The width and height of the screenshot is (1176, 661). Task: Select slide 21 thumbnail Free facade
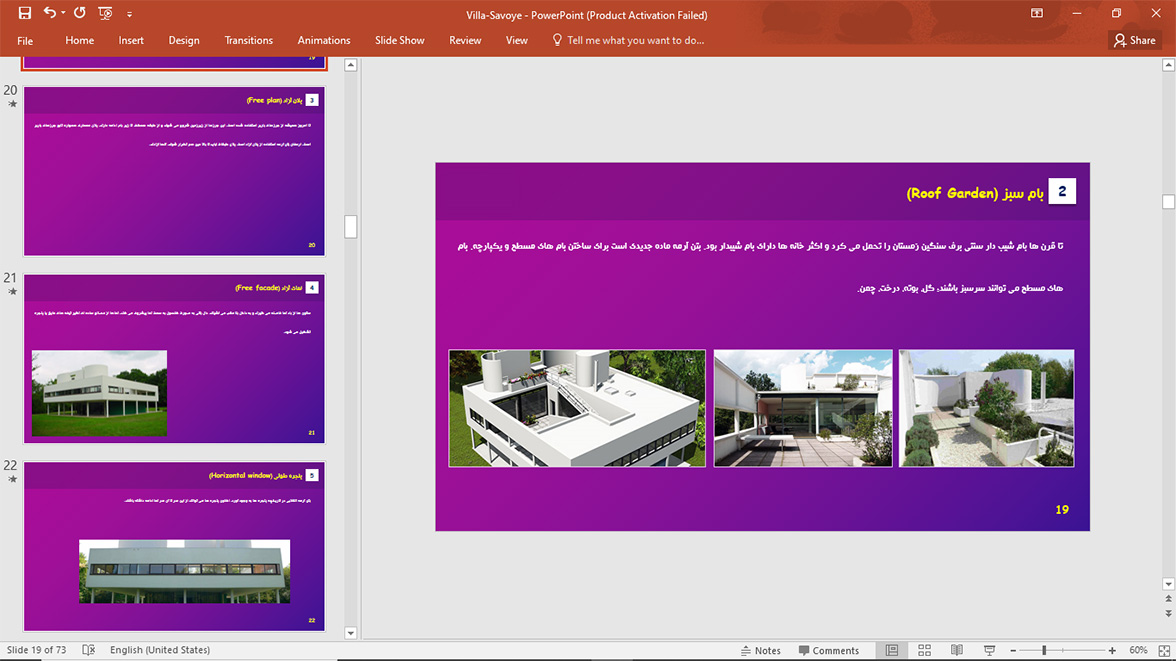click(x=174, y=359)
